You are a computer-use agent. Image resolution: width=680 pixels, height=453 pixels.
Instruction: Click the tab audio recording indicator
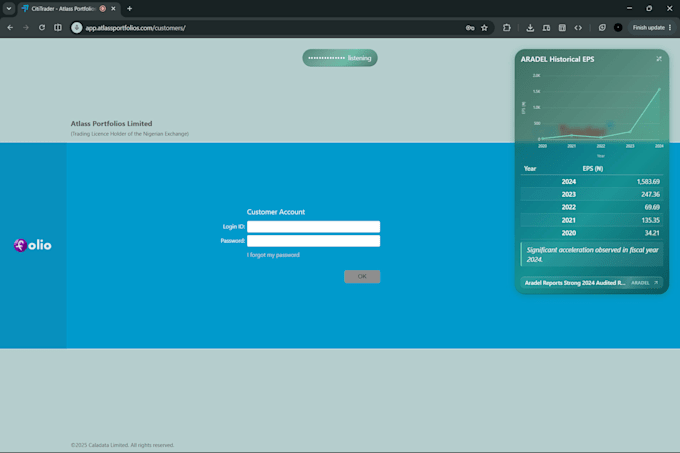[x=103, y=9]
